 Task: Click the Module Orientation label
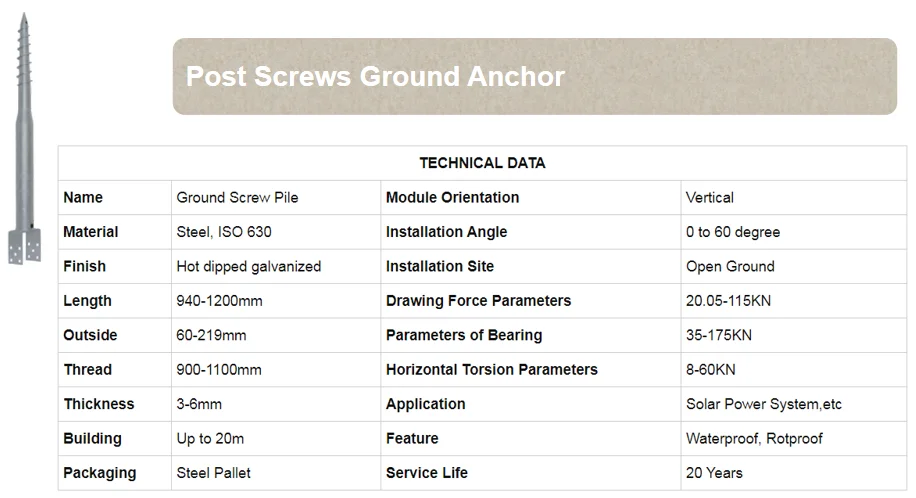tap(452, 198)
